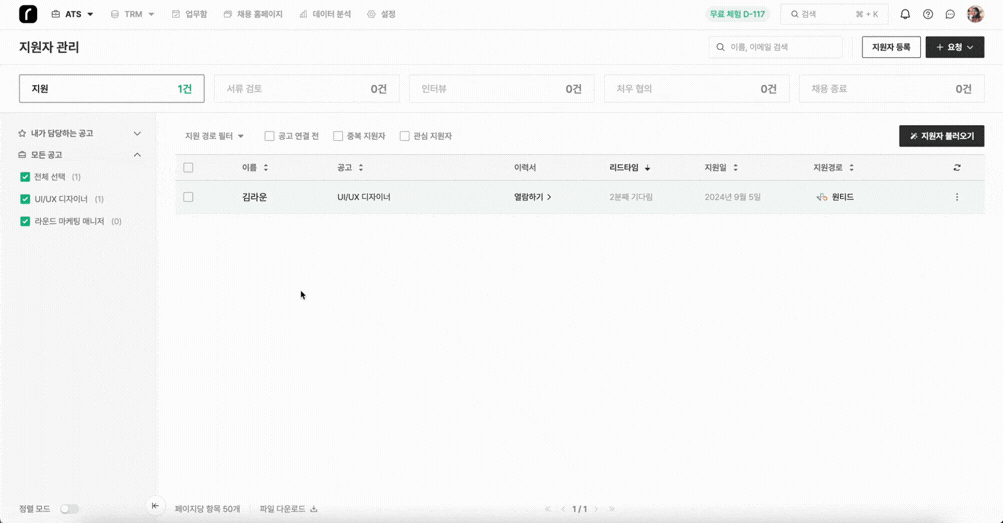Open the ATS dropdown menu
The width and height of the screenshot is (1003, 523).
(x=72, y=15)
